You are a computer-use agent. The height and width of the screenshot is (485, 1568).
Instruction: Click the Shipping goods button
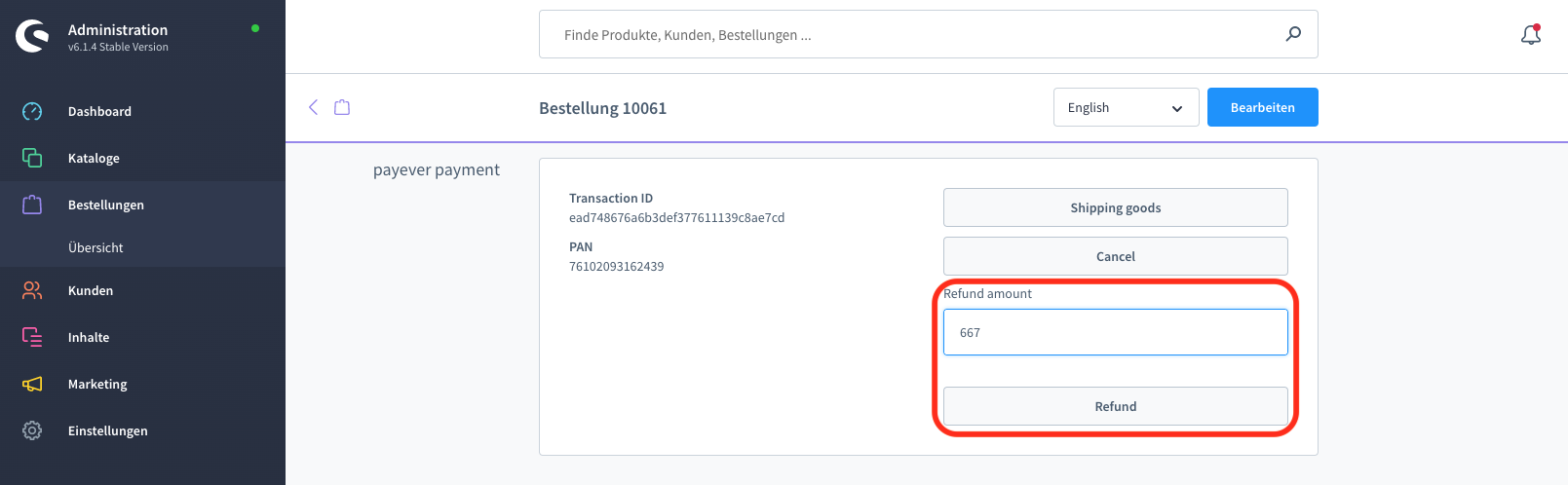pos(1115,207)
